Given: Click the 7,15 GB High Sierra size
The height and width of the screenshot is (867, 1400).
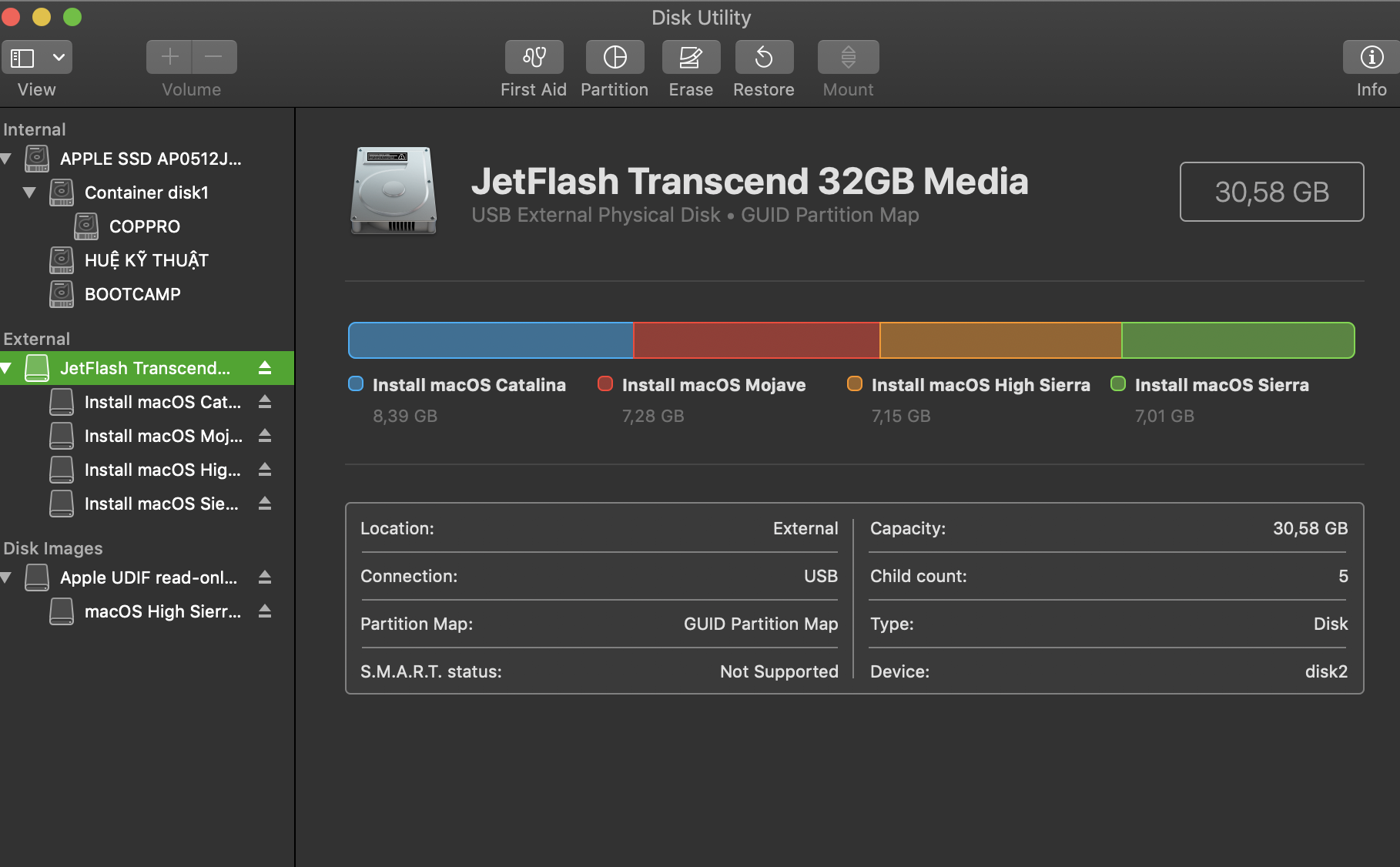Looking at the screenshot, I should pos(901,416).
